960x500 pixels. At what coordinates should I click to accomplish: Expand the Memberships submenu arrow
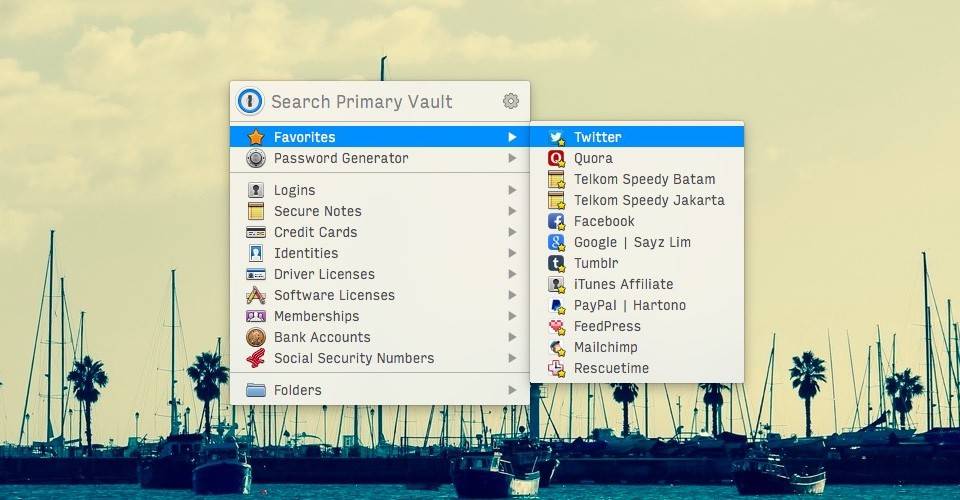(x=512, y=316)
